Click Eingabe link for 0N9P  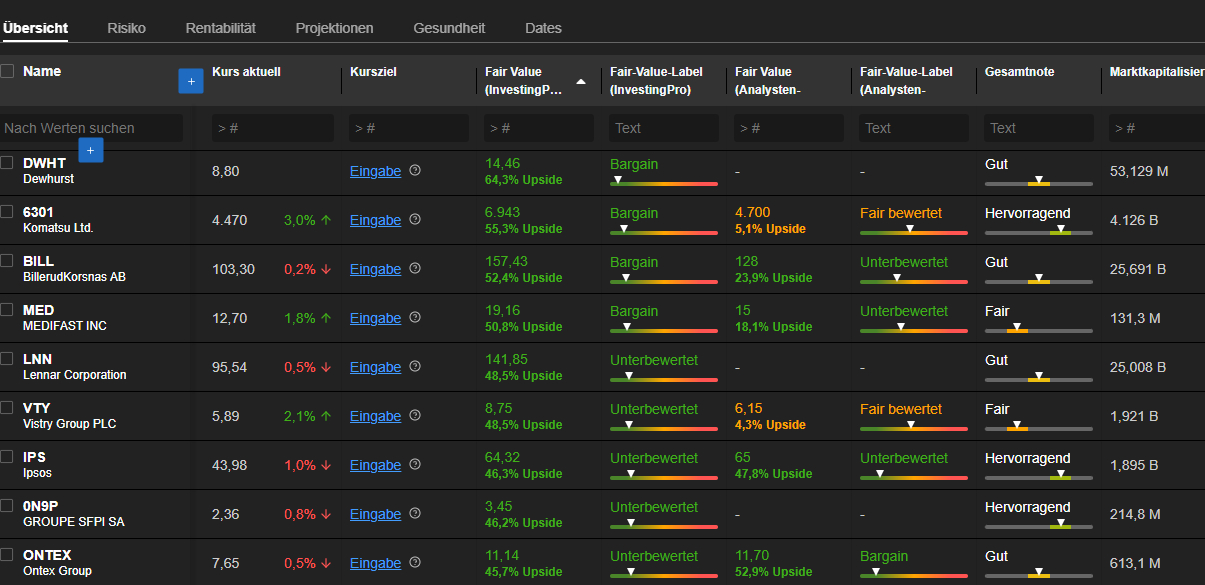[x=375, y=514]
